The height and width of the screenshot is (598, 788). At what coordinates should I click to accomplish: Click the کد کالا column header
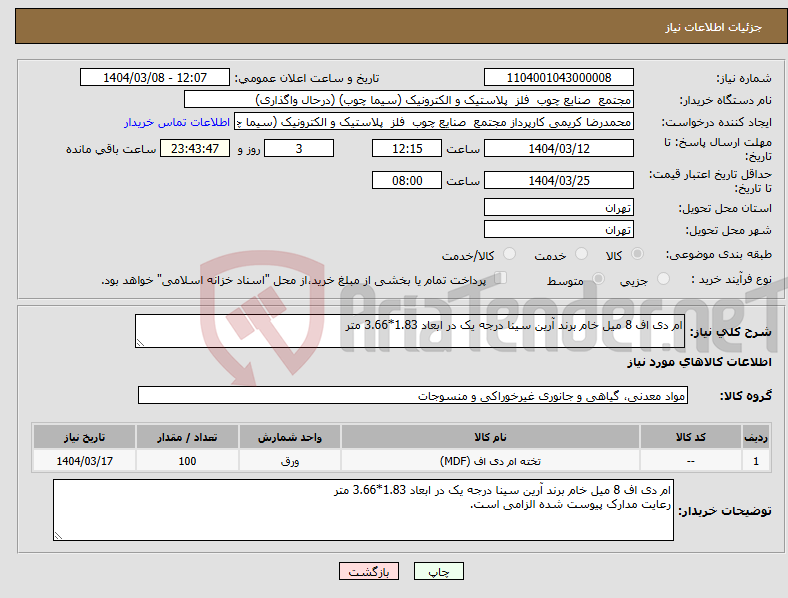(x=691, y=437)
